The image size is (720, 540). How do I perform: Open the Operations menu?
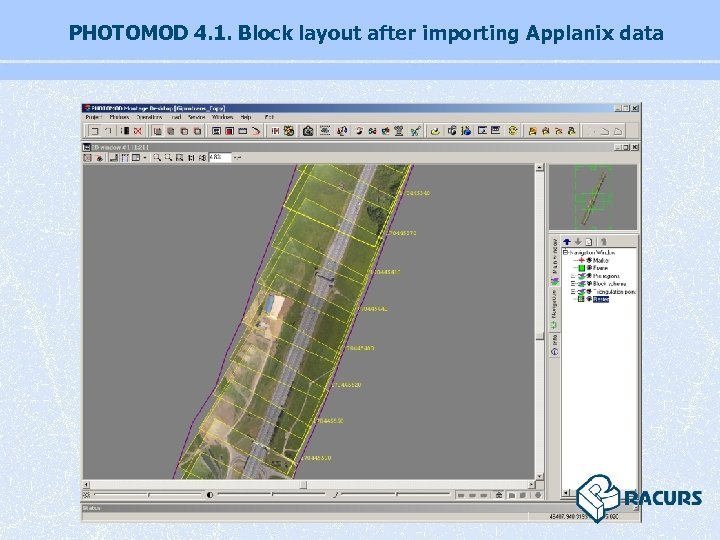coord(149,118)
